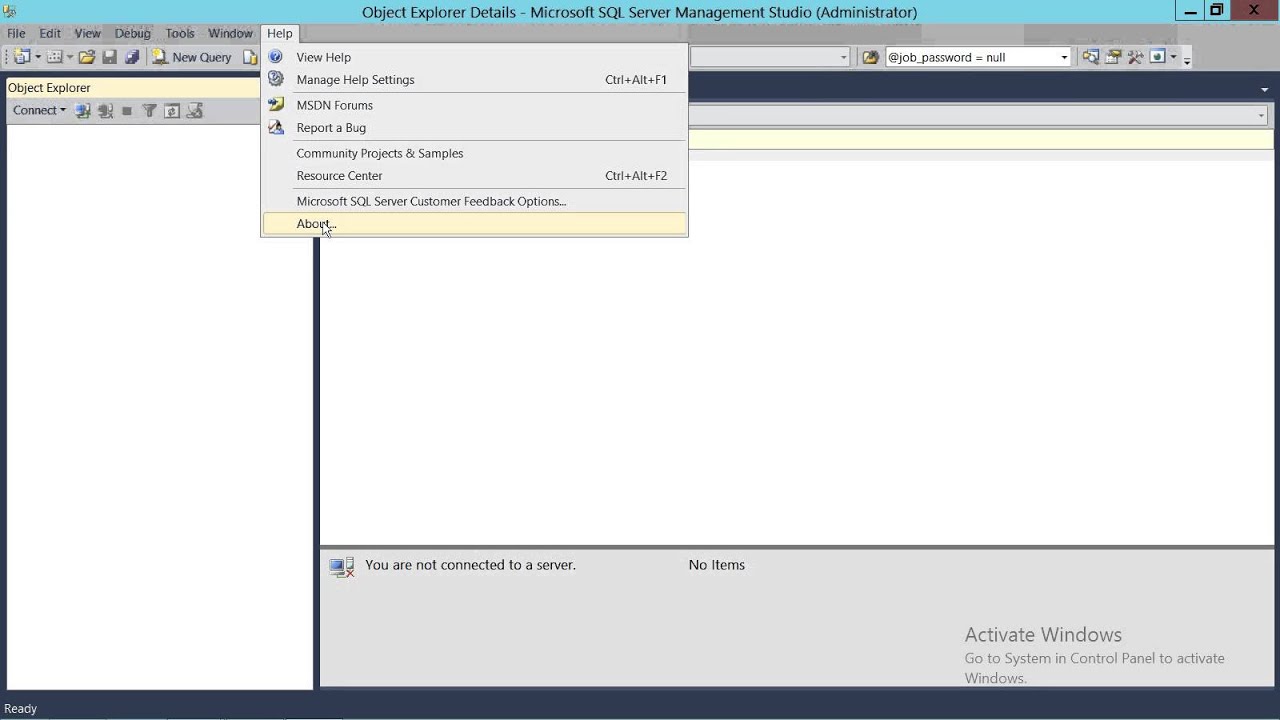Click 'You are not connected to a server.' text
This screenshot has height=720, width=1280.
tap(470, 565)
